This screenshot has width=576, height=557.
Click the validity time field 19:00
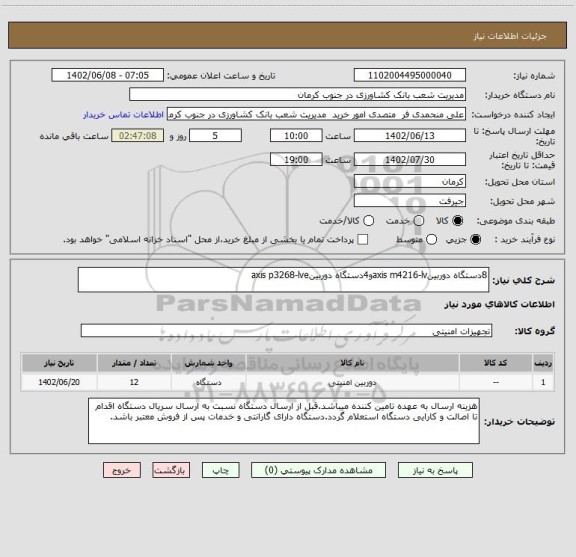[x=296, y=159]
